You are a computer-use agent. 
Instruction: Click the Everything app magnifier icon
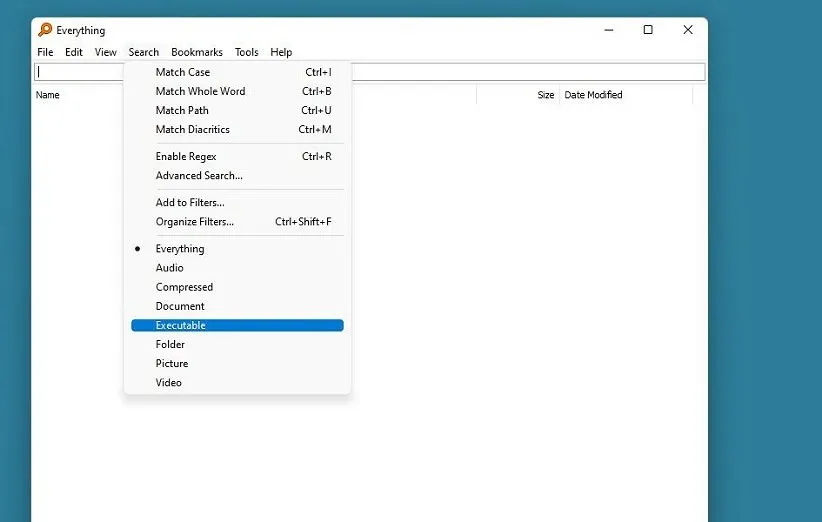click(45, 30)
